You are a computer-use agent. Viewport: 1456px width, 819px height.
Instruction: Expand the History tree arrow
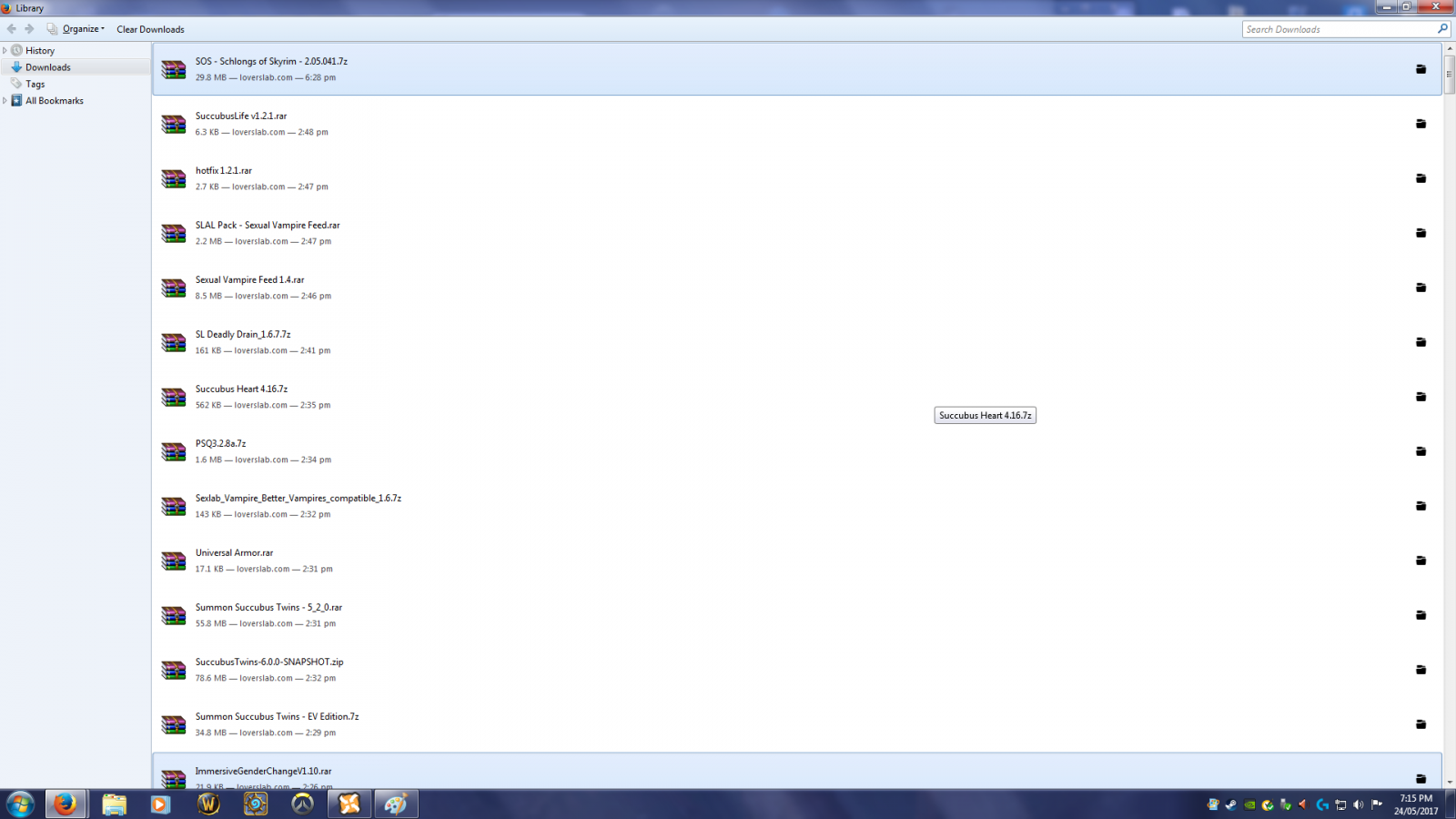coord(5,51)
